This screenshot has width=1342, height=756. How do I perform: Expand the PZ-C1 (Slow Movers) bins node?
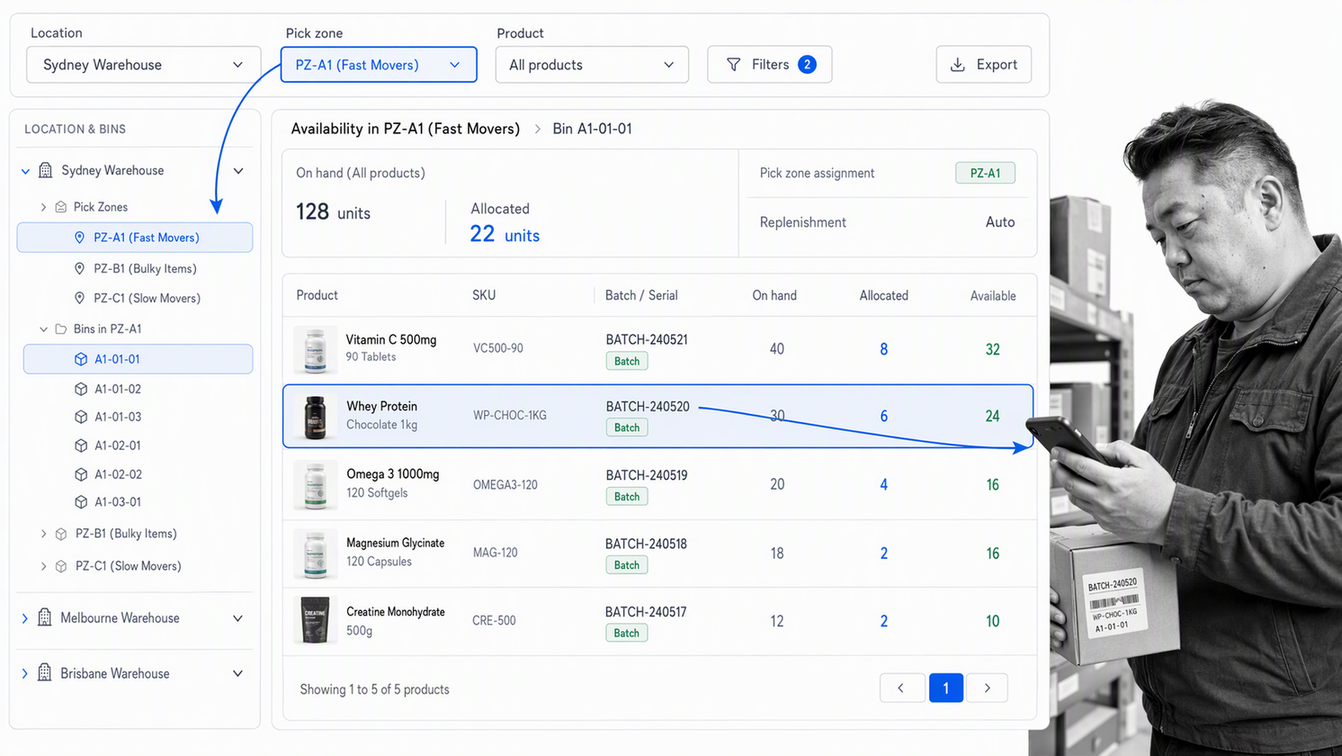tap(43, 566)
